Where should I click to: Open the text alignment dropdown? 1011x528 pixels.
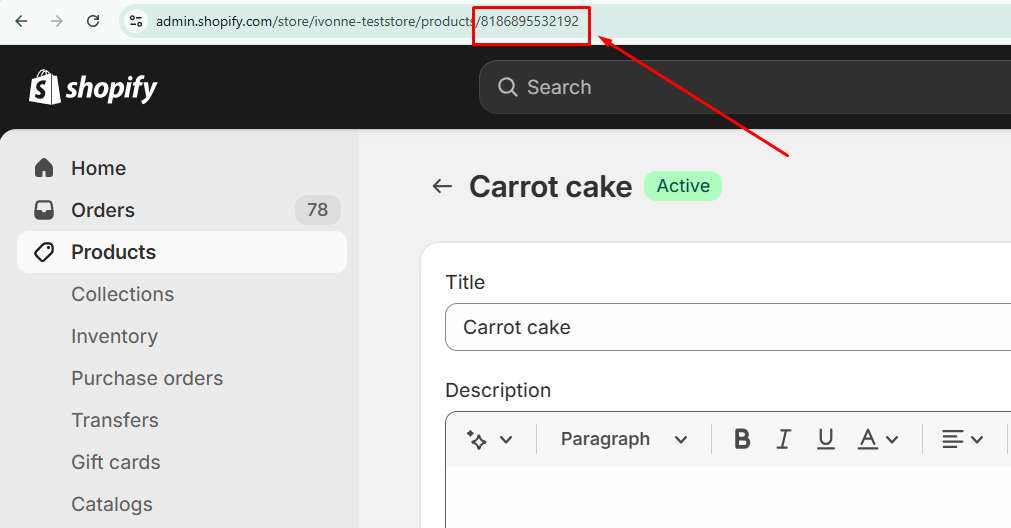pos(962,439)
